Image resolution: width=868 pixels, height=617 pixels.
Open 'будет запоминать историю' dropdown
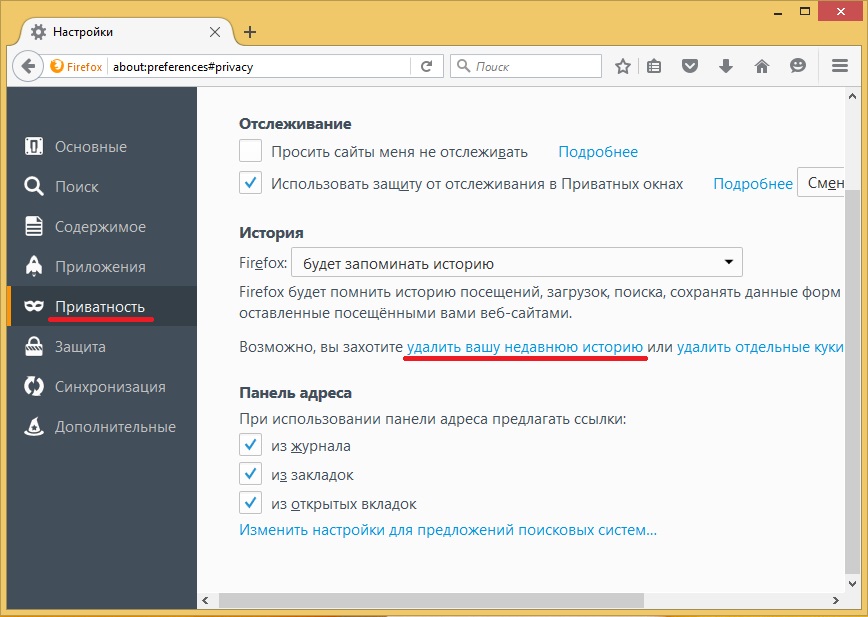(516, 262)
